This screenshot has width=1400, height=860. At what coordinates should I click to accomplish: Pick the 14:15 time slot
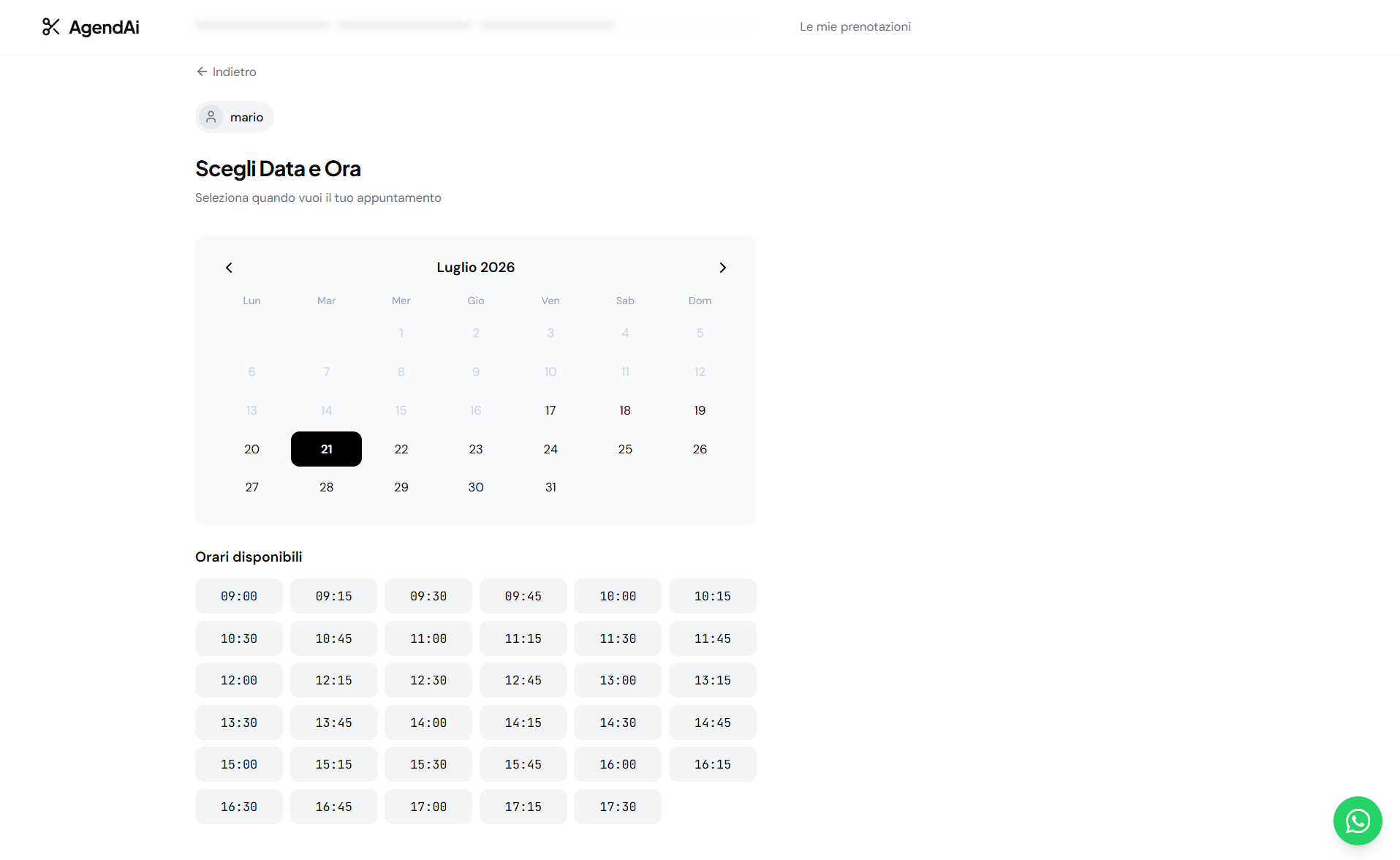coord(523,723)
